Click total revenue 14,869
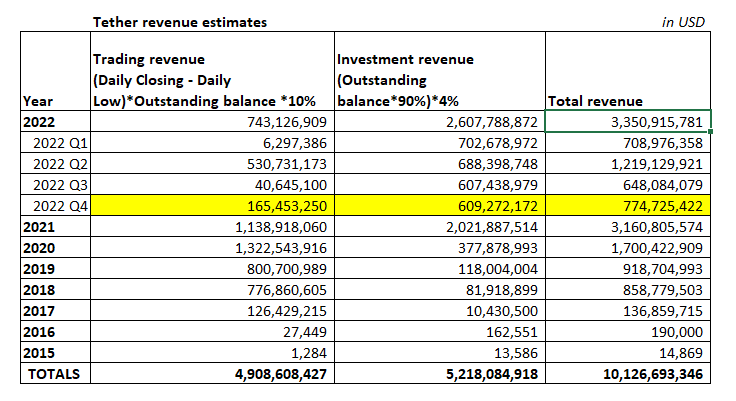The height and width of the screenshot is (401, 736). click(x=628, y=352)
